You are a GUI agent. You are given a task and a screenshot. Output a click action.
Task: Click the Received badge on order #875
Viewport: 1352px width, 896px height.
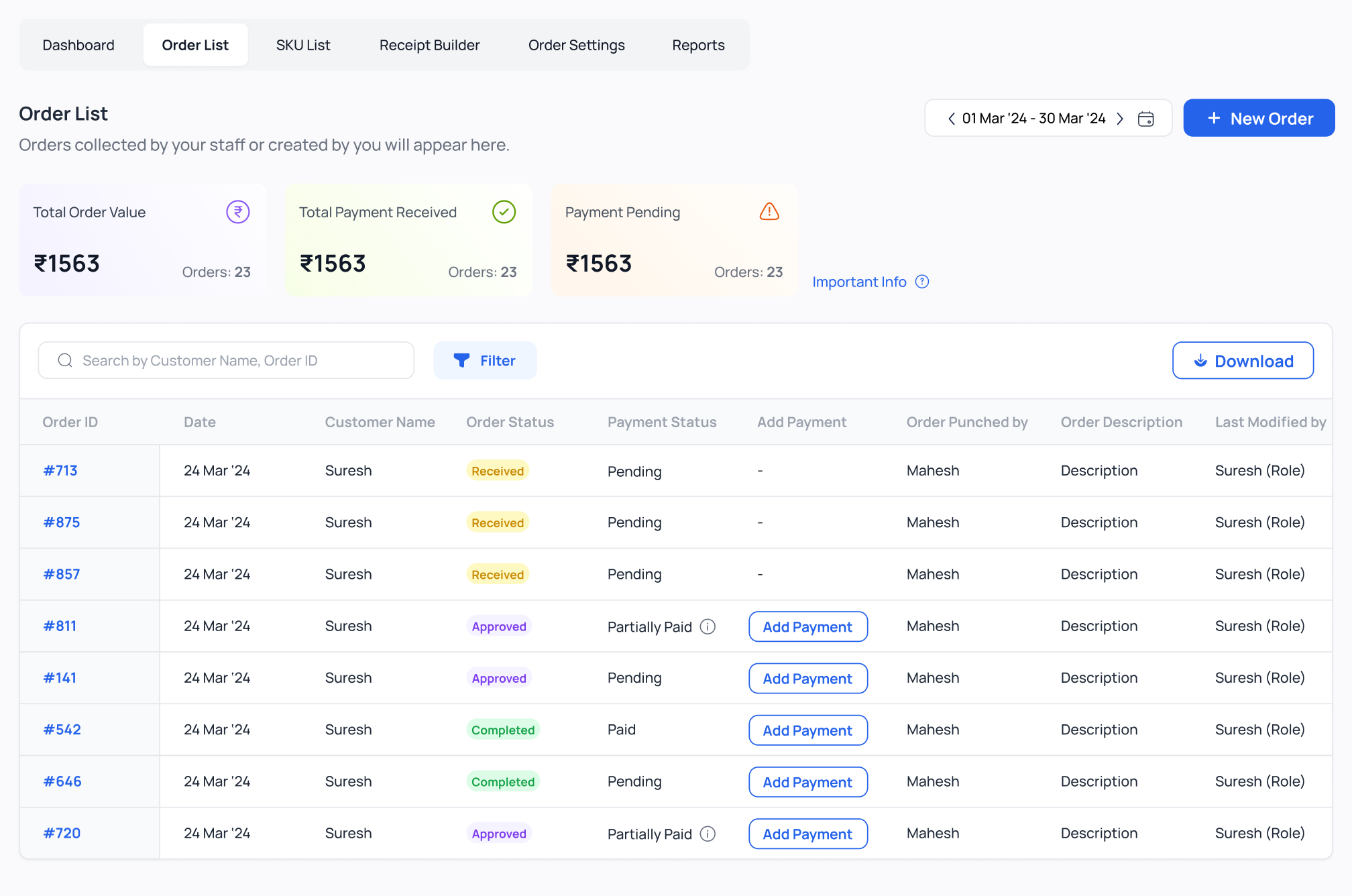pyautogui.click(x=498, y=522)
